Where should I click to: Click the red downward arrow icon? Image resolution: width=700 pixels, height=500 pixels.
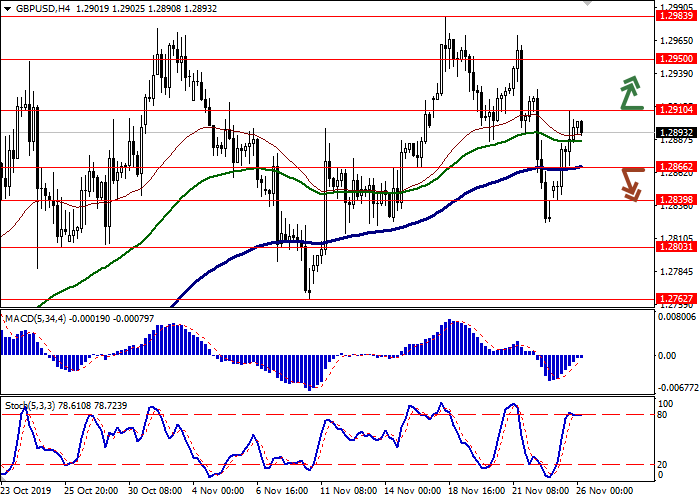(x=629, y=183)
